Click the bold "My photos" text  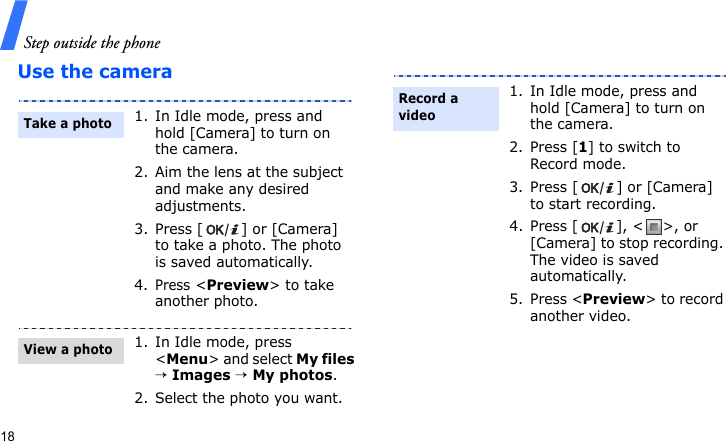(292, 376)
